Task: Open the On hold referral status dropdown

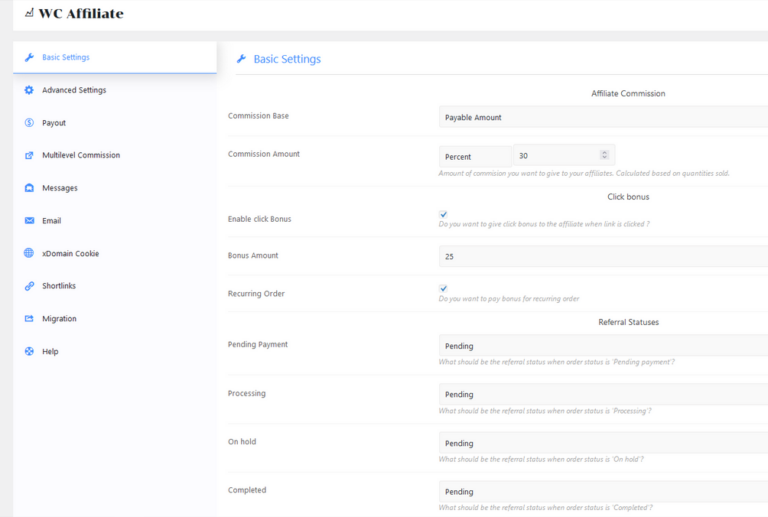Action: (x=603, y=443)
